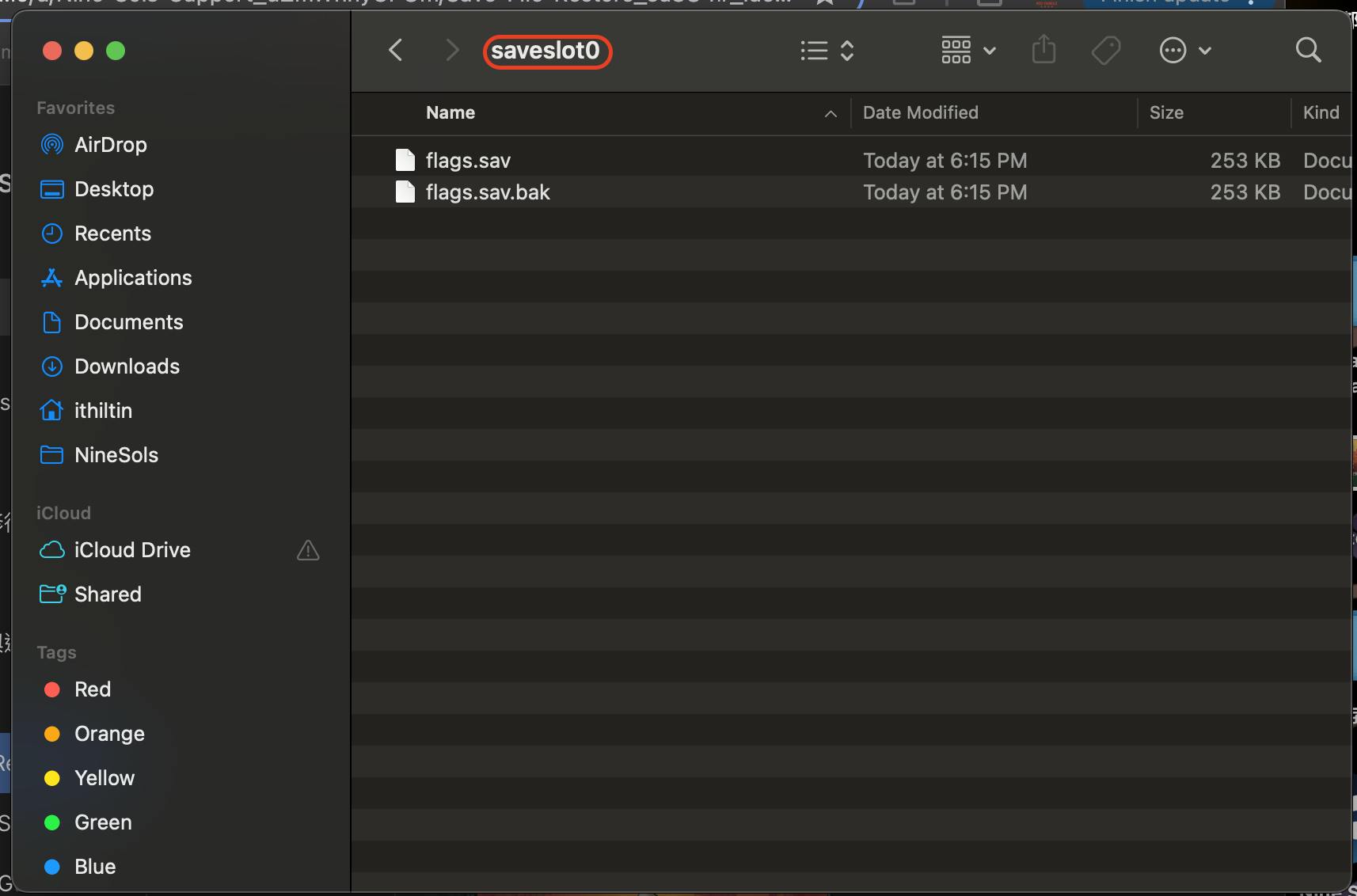1357x896 pixels.
Task: Open the Share toolbar icon
Action: coord(1044,50)
